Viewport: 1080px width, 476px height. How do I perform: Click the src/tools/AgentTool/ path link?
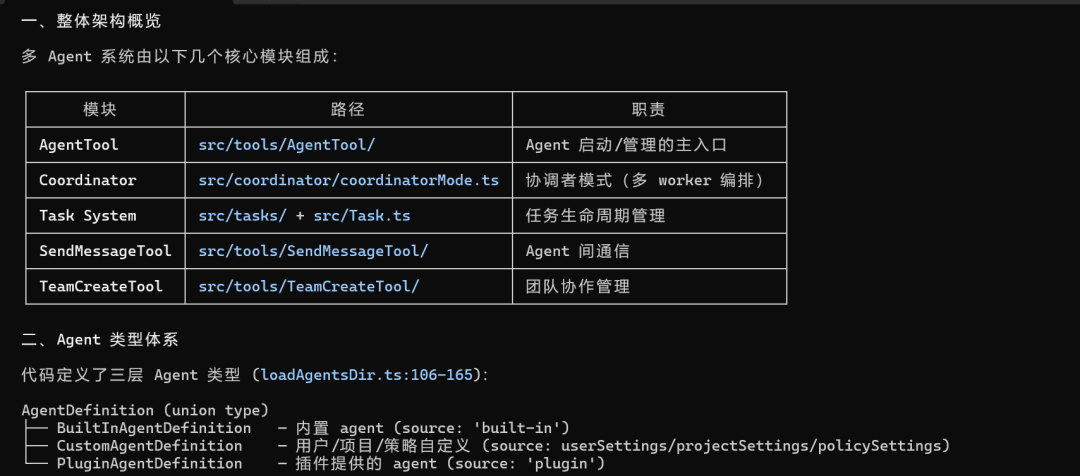[286, 145]
